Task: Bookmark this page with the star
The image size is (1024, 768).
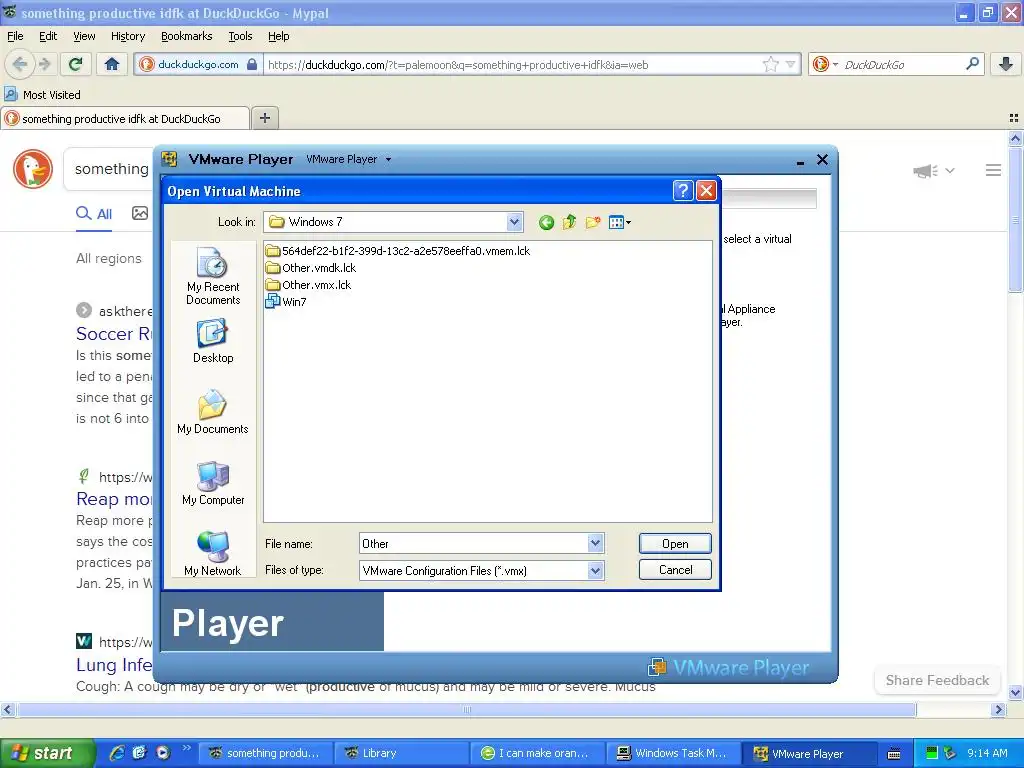Action: 771,64
